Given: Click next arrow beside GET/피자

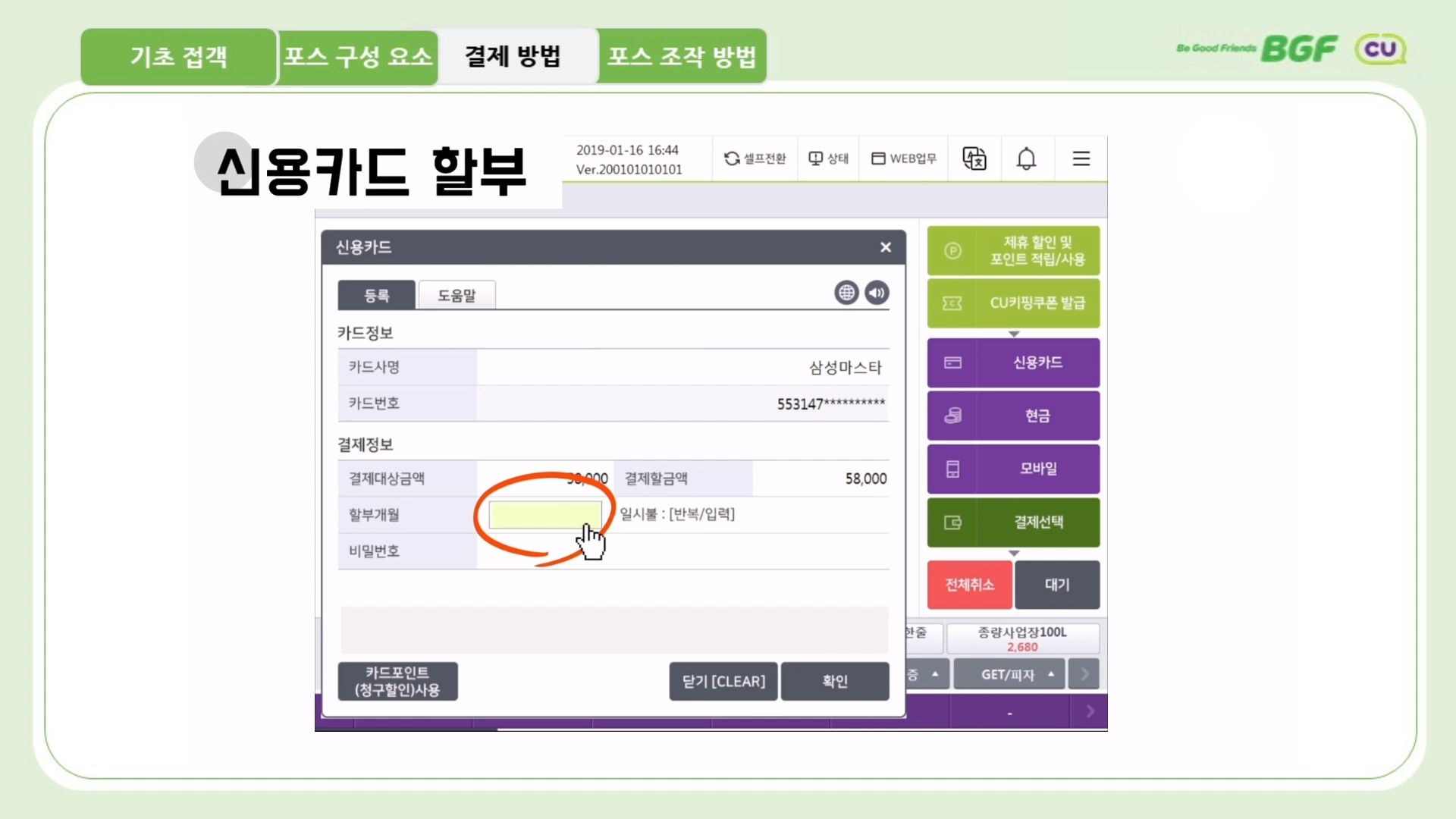Looking at the screenshot, I should [x=1084, y=674].
